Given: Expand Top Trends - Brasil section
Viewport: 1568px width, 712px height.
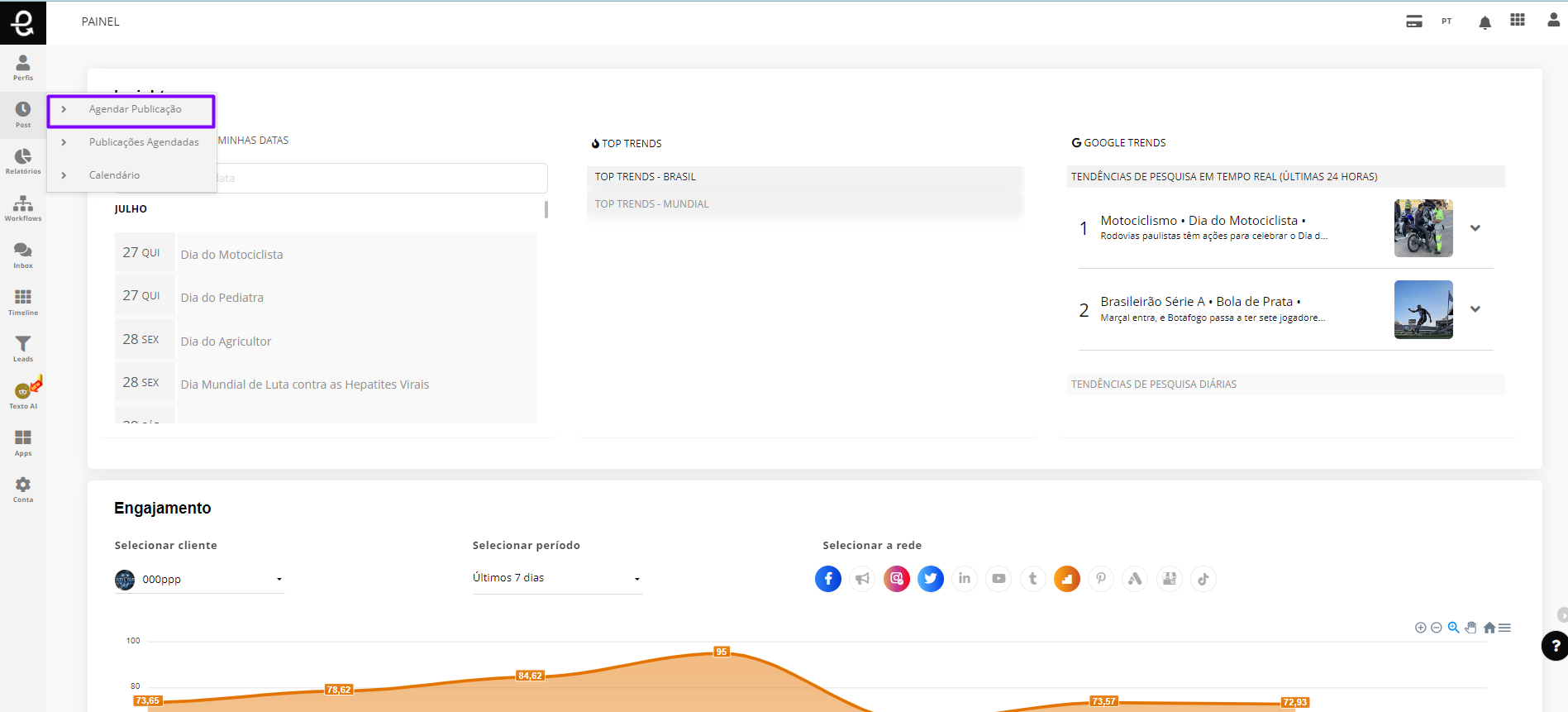Looking at the screenshot, I should (x=805, y=177).
